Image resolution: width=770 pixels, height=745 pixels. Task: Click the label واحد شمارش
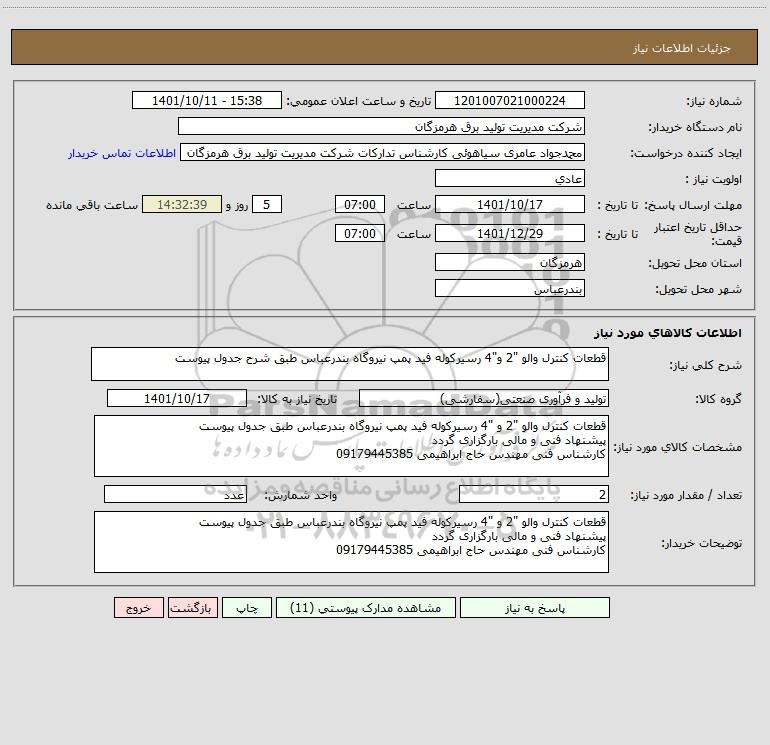(301, 495)
